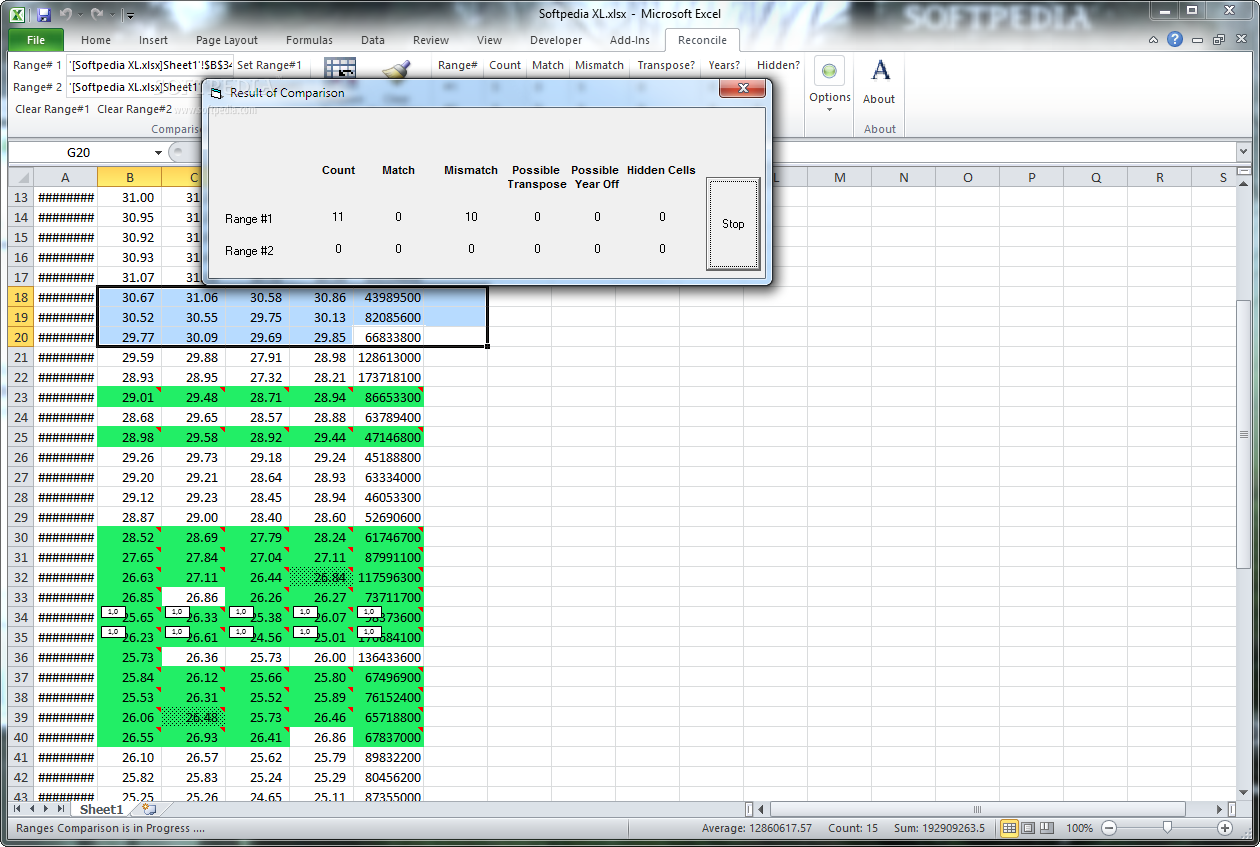Switch to Page Layout view in status bar
This screenshot has height=847, width=1260.
(1029, 828)
